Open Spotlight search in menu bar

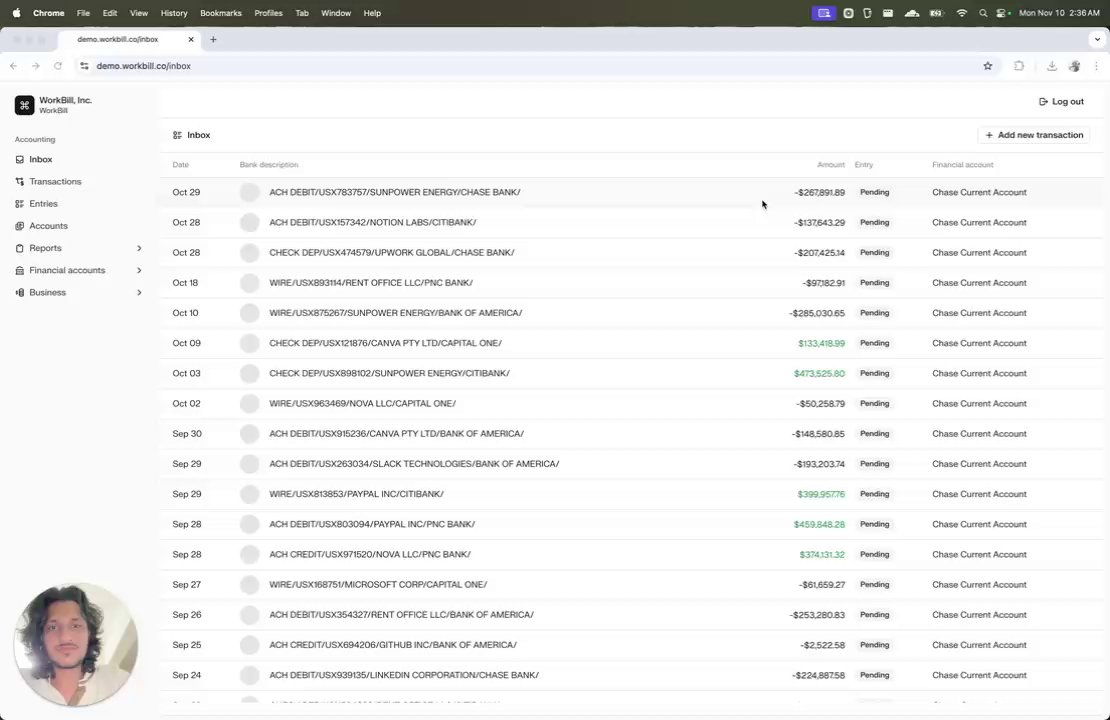(x=983, y=13)
